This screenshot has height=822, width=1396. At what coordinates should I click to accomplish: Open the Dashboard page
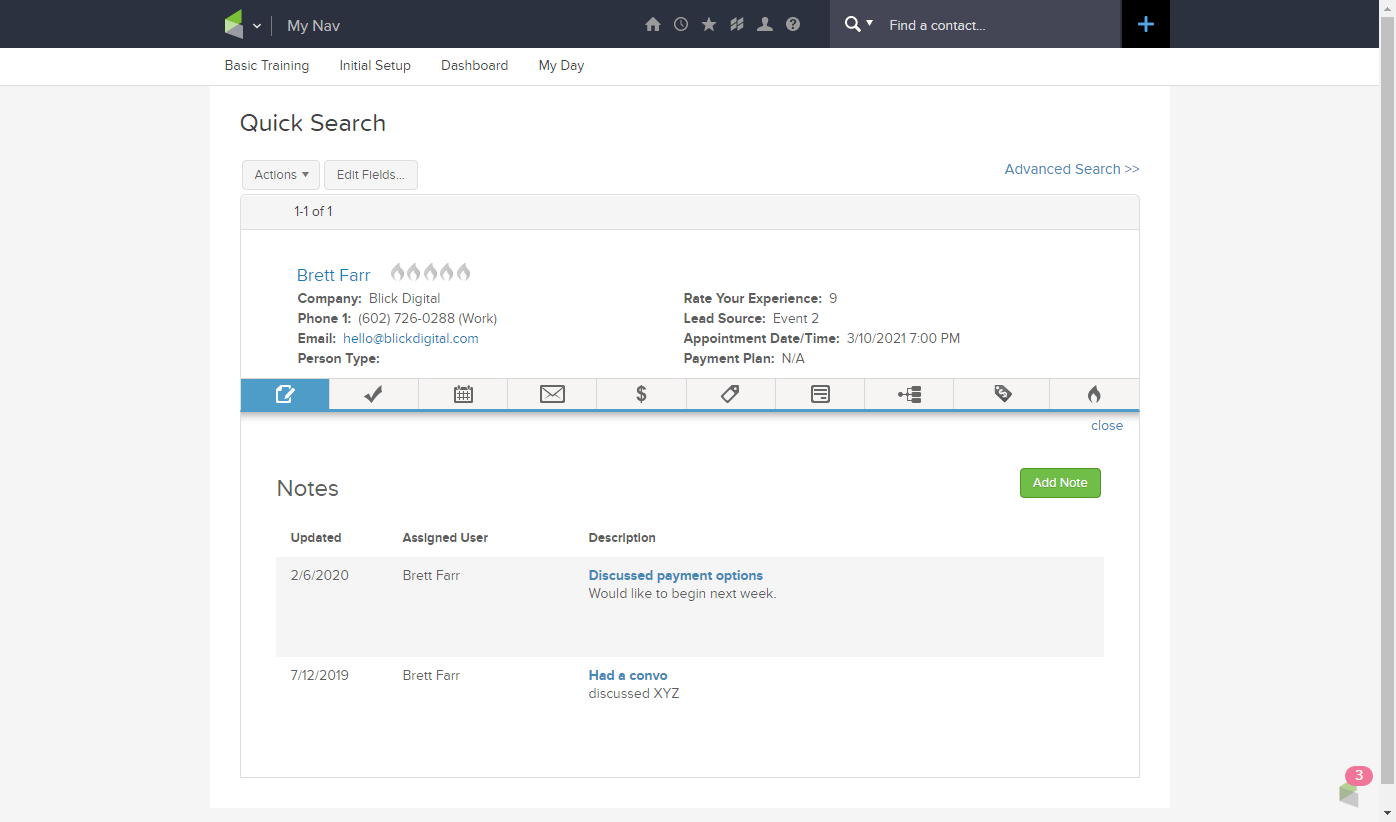[474, 65]
